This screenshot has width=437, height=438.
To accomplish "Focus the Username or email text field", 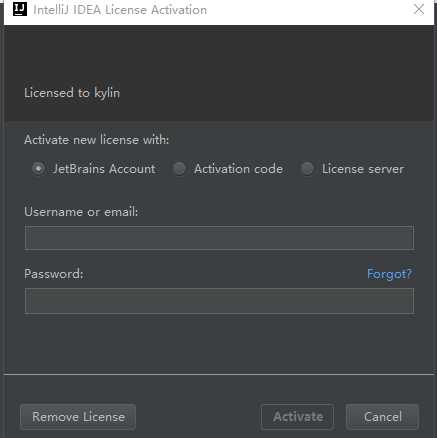I will [x=219, y=238].
